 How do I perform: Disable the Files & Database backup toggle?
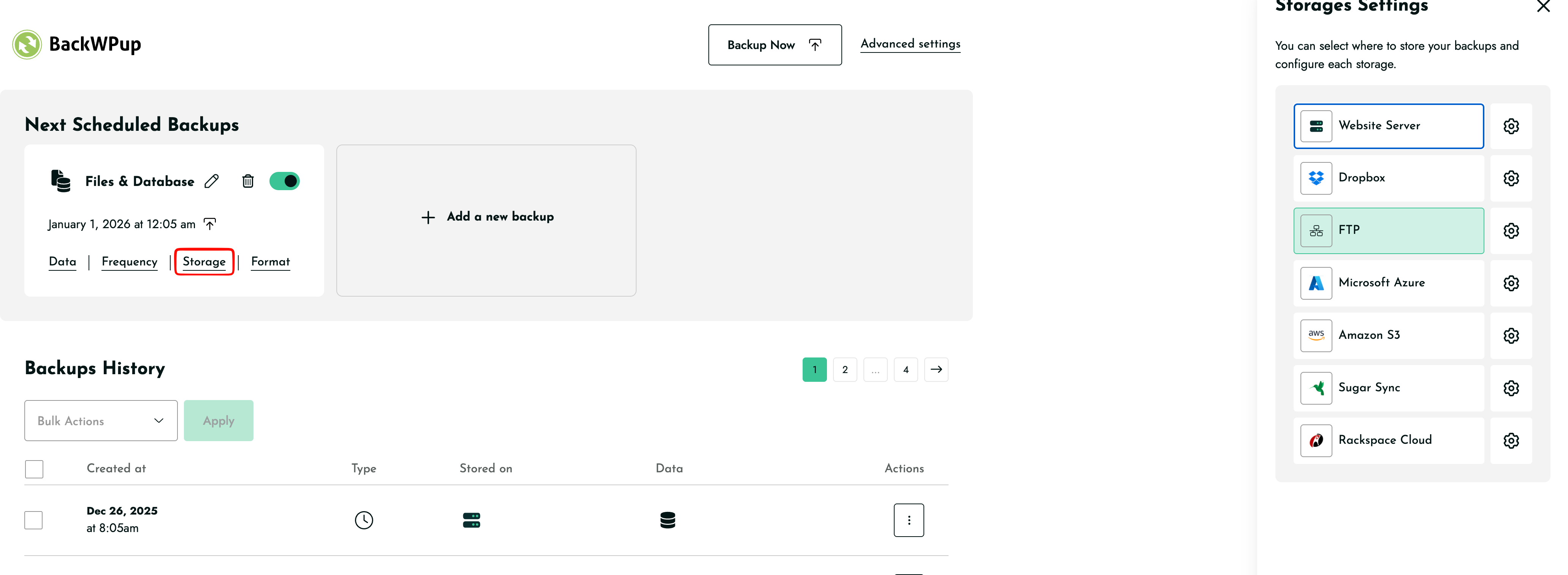[284, 181]
